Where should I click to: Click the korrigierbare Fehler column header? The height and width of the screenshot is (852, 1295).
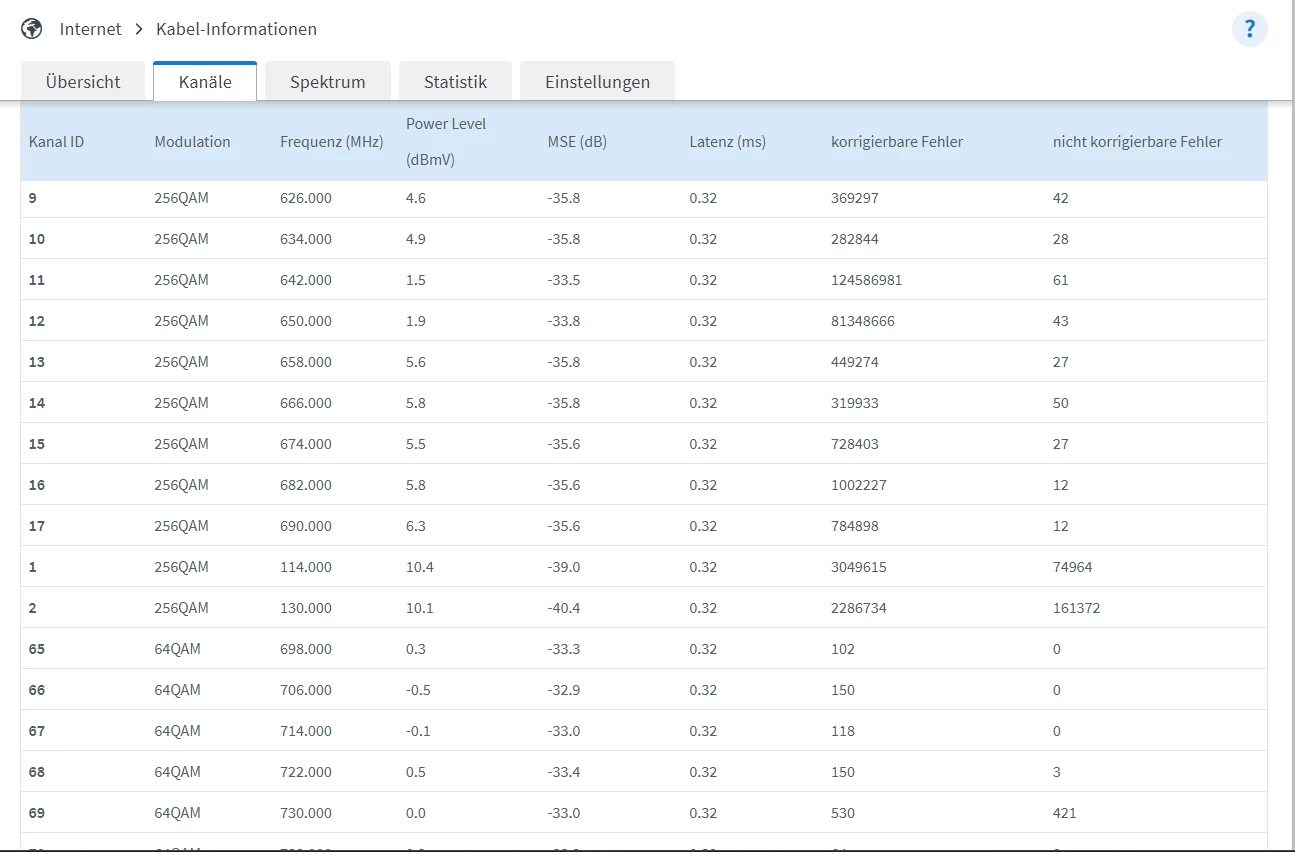[x=896, y=142]
